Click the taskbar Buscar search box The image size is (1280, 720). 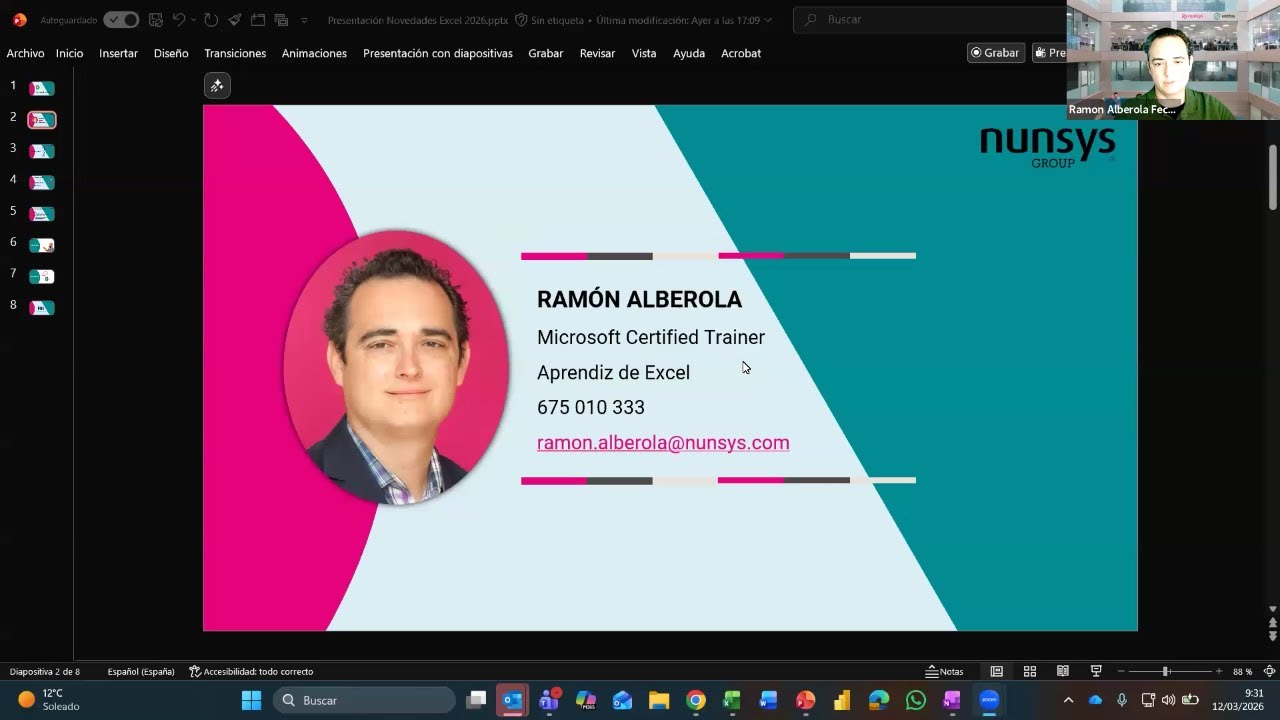click(364, 700)
